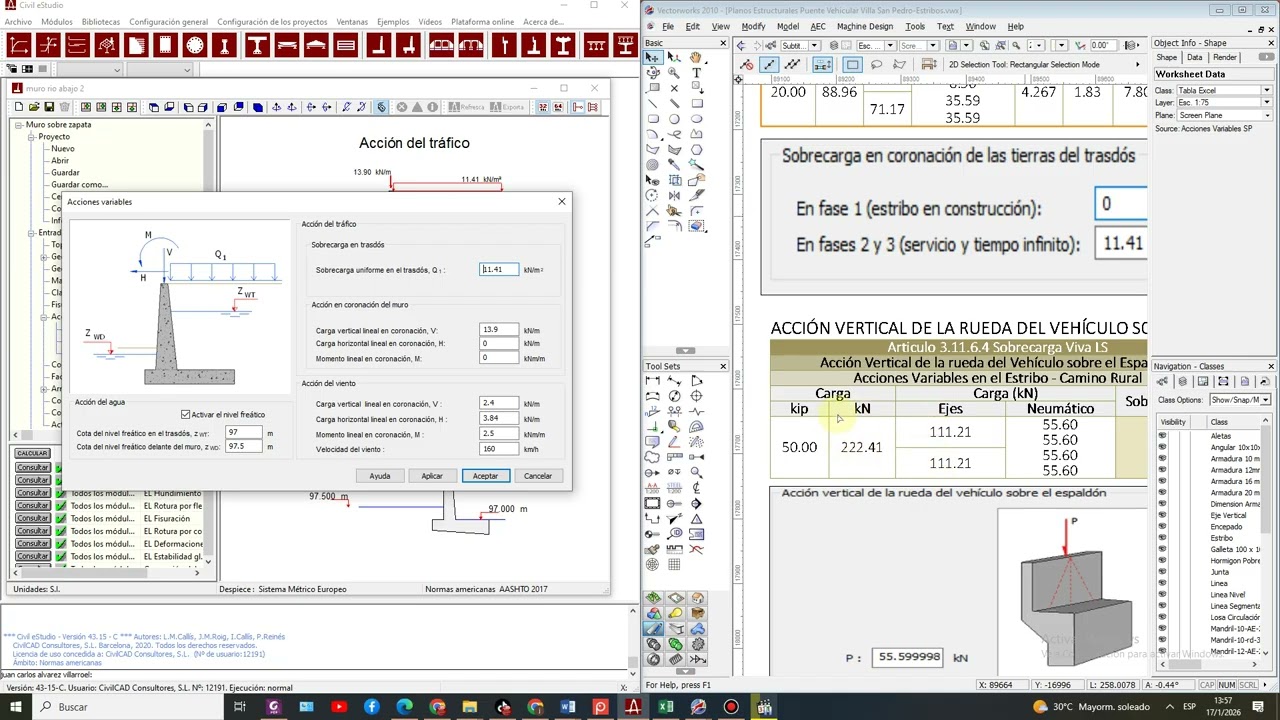This screenshot has width=1280, height=720.
Task: Switch to the Data tab in Object Info
Action: pos(1195,58)
